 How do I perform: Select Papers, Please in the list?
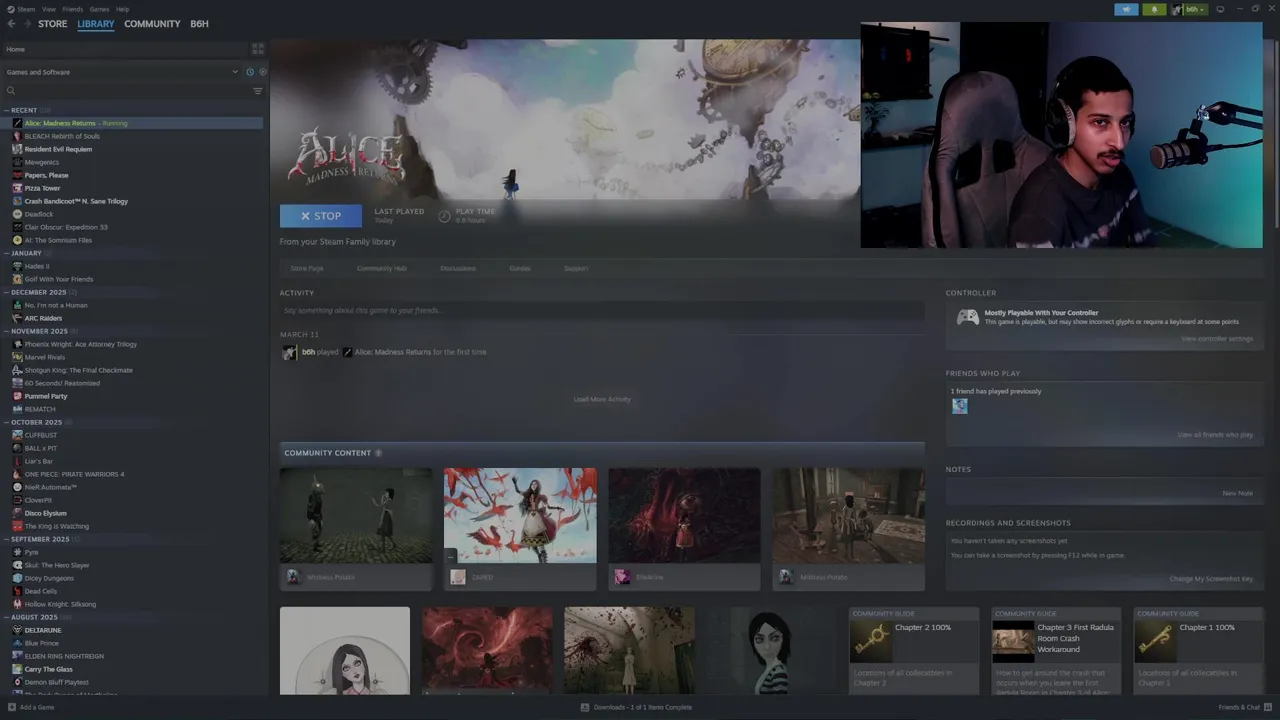tap(46, 175)
